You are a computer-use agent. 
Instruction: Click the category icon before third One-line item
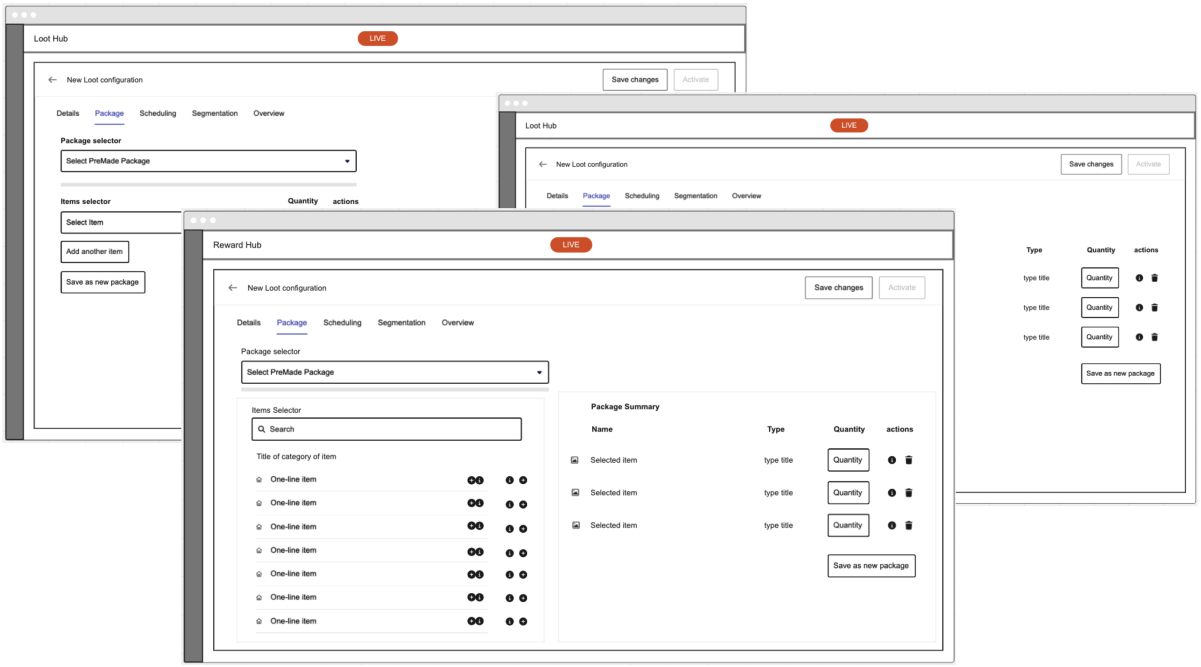pyautogui.click(x=258, y=526)
